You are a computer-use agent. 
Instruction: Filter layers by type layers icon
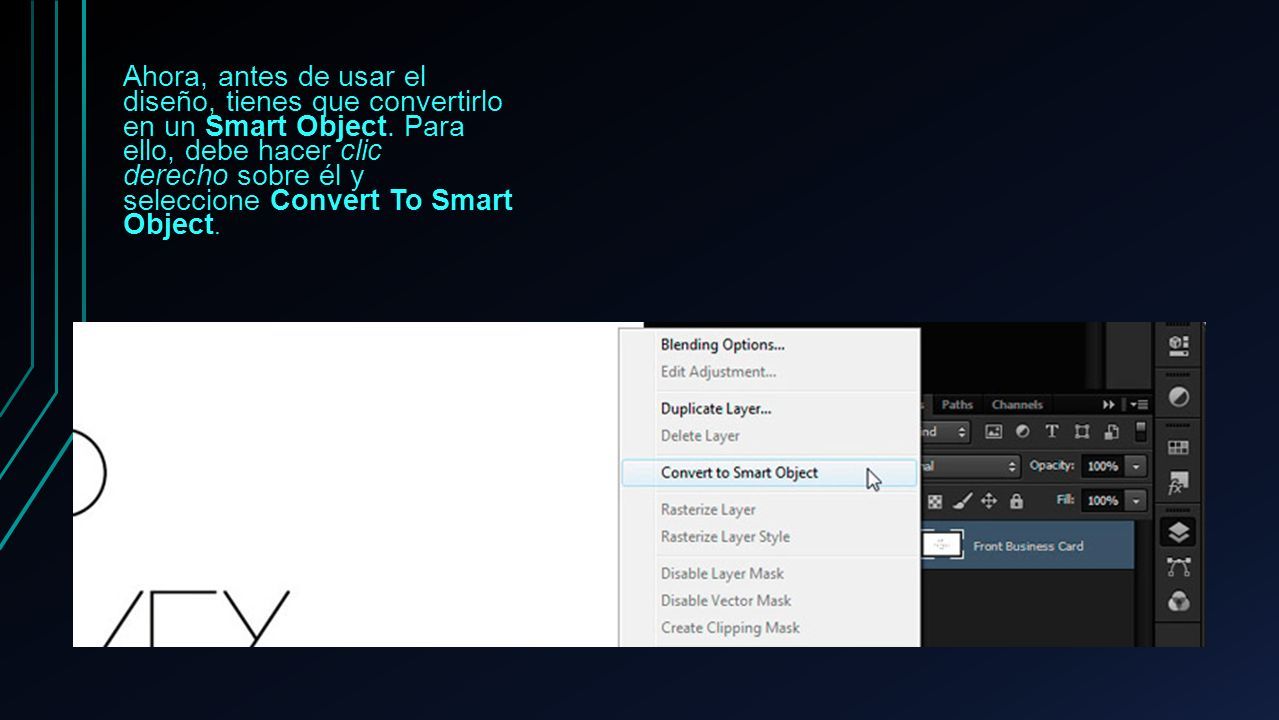pos(1052,432)
